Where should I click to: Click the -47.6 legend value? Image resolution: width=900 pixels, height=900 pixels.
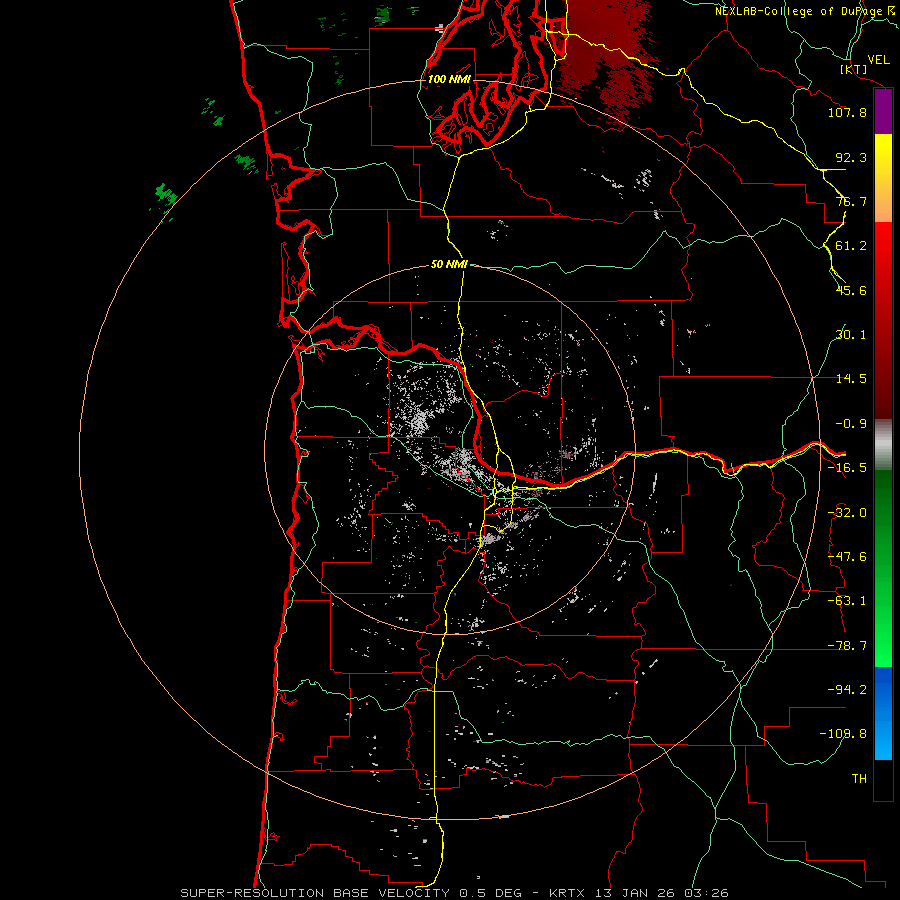click(x=847, y=557)
